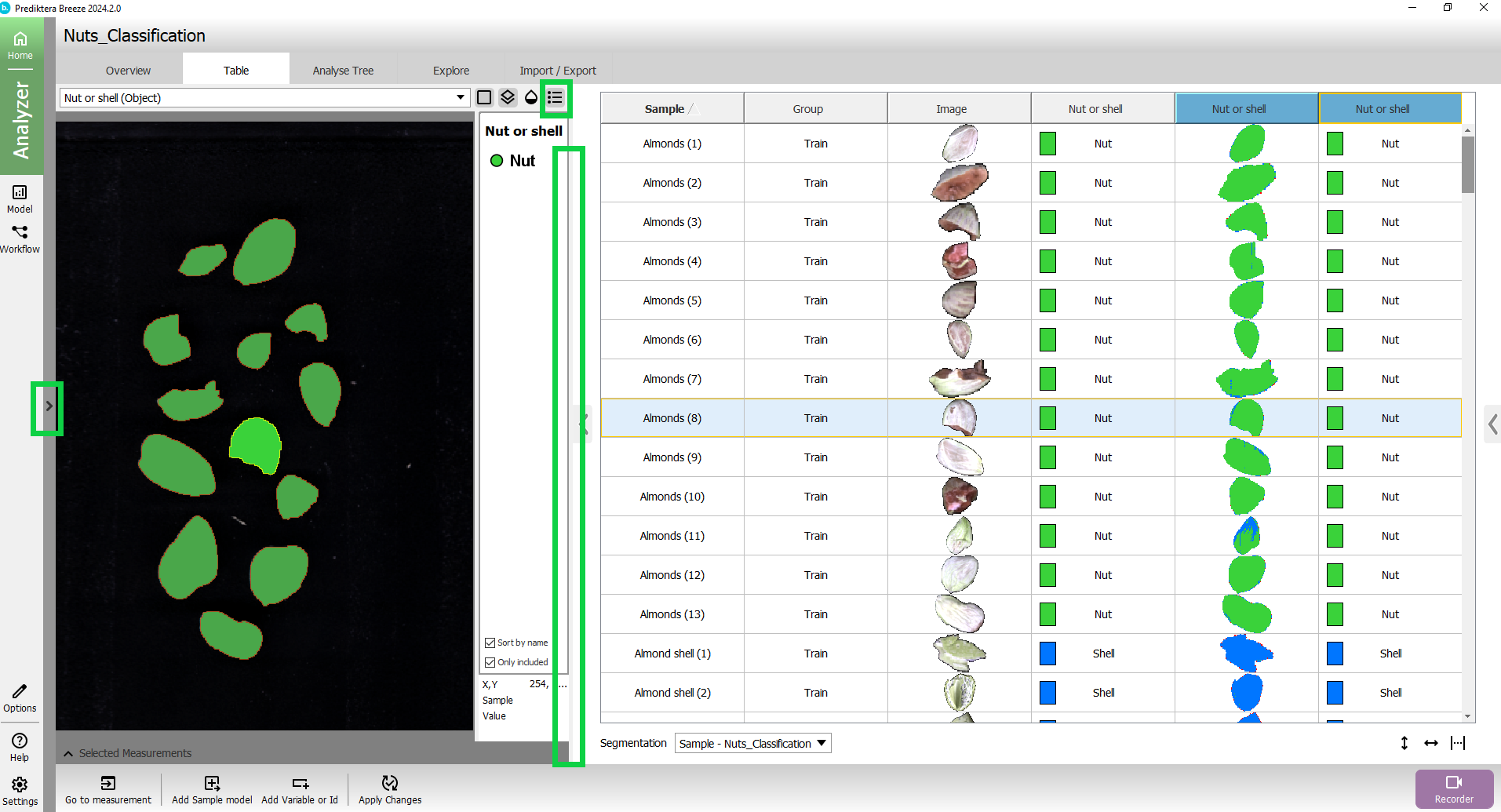Toggle the Only included checkbox
The width and height of the screenshot is (1501, 812).
pos(490,662)
